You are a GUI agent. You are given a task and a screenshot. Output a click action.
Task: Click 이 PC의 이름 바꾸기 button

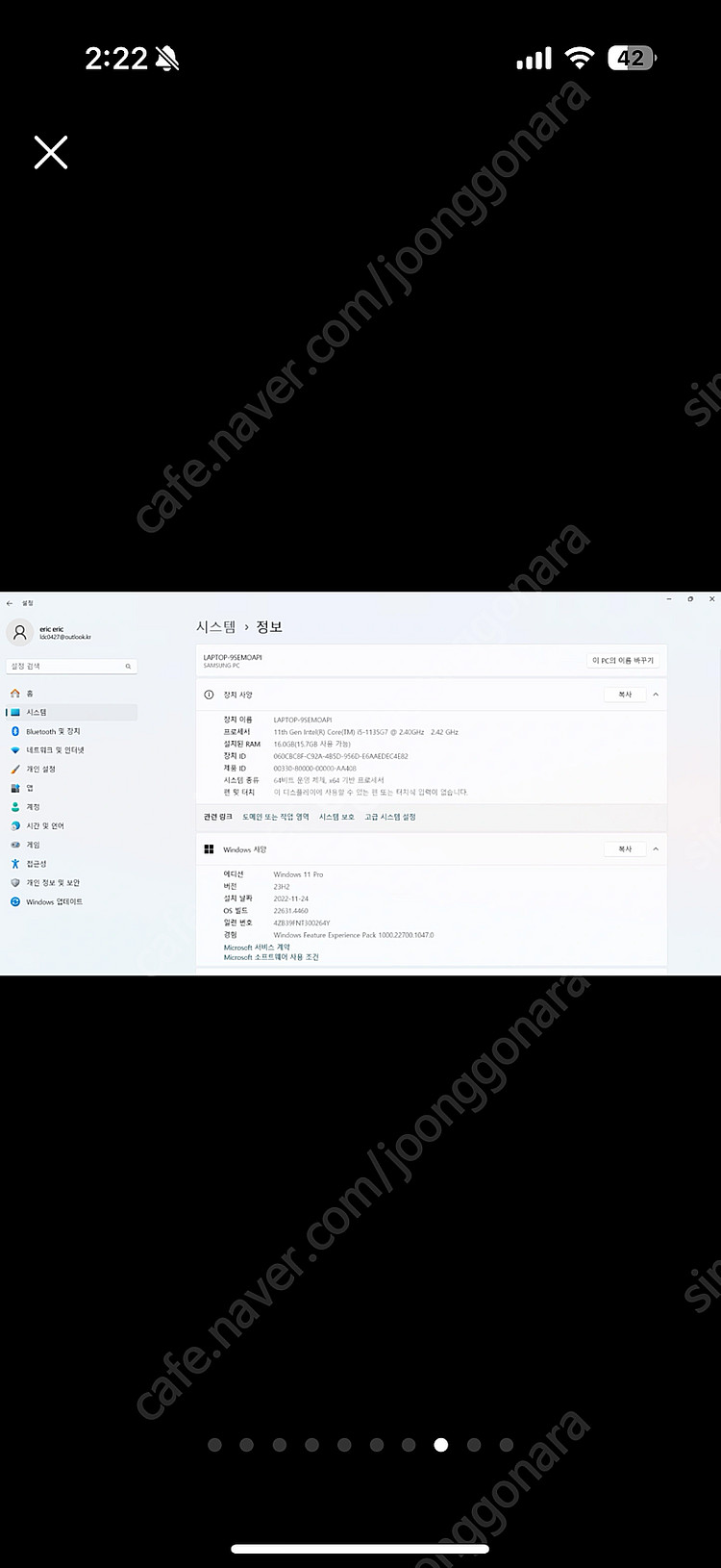[x=623, y=661]
